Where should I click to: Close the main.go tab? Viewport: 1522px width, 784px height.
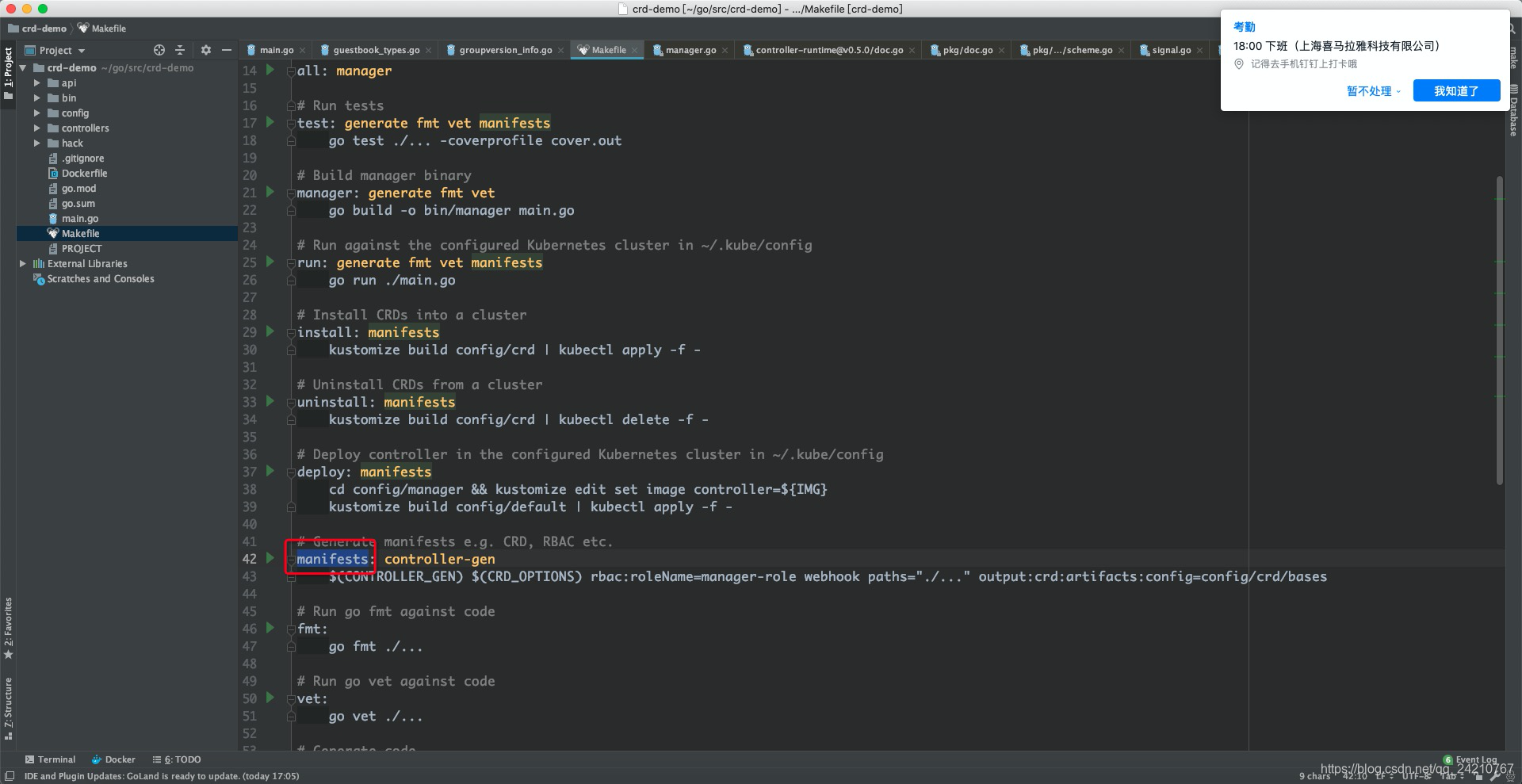[x=303, y=50]
